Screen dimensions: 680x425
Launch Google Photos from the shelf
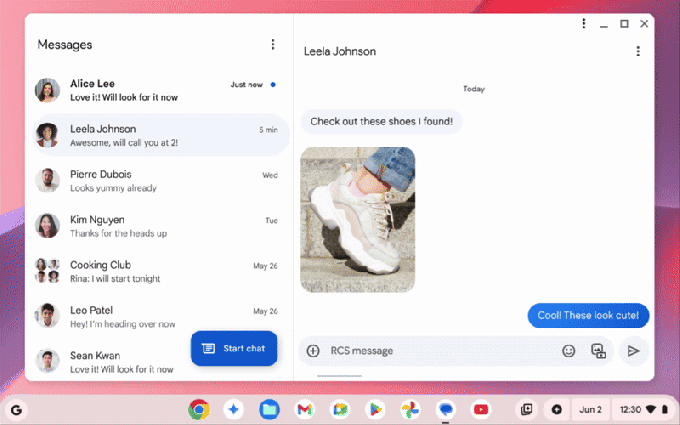[x=410, y=409]
